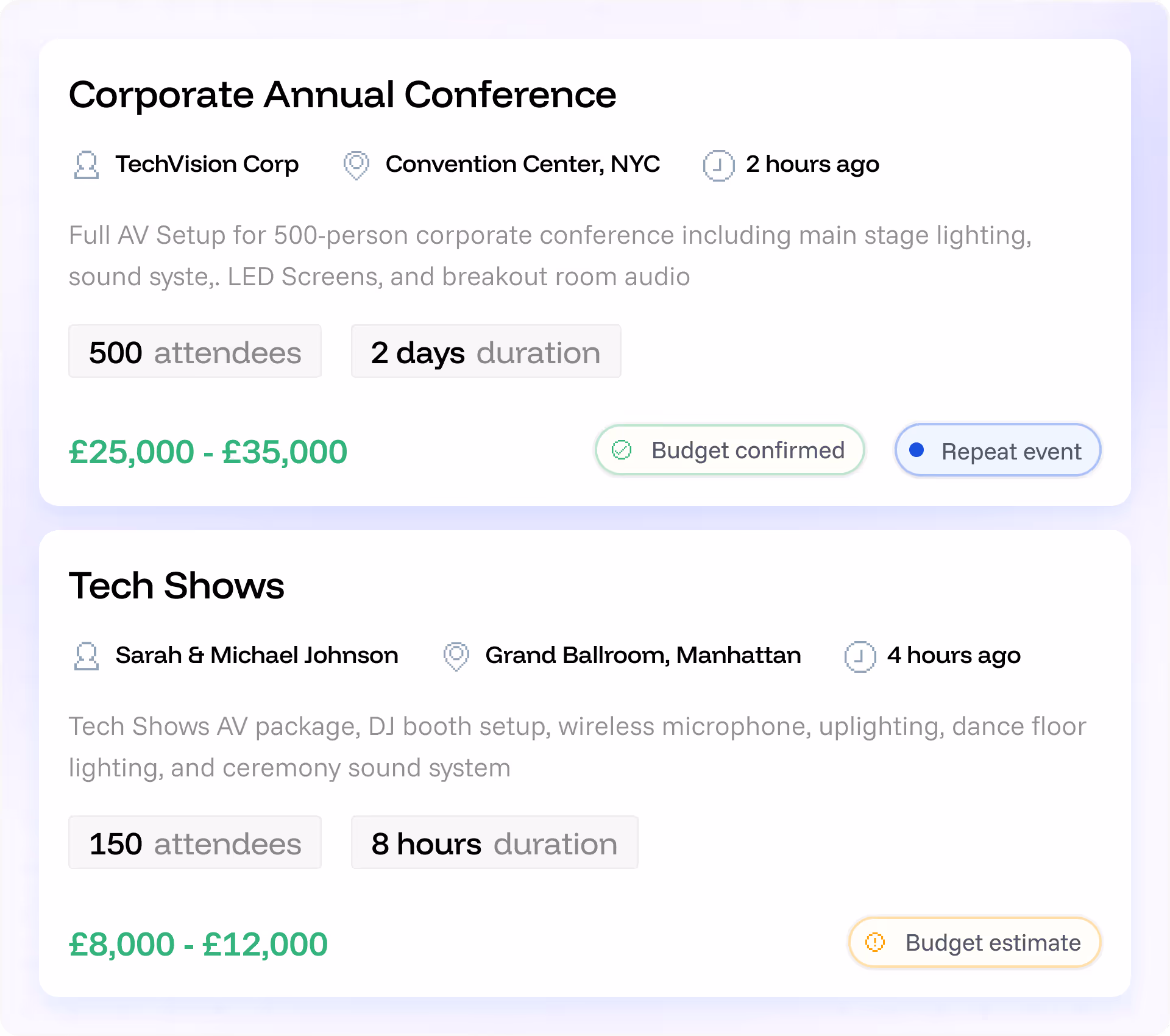Click the 150 attendees chip

pyautogui.click(x=195, y=843)
